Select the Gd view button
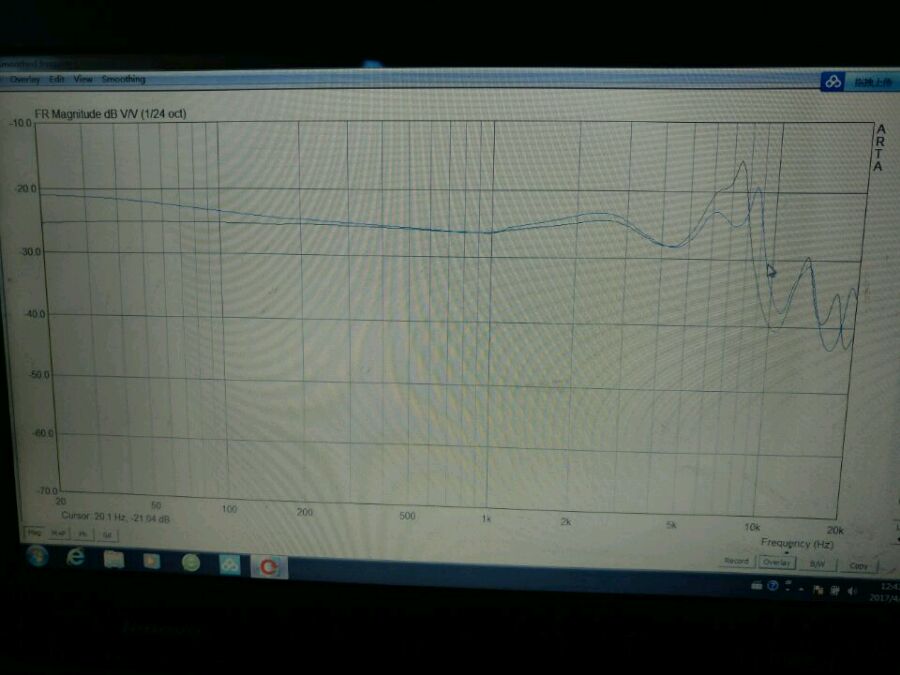 (107, 535)
